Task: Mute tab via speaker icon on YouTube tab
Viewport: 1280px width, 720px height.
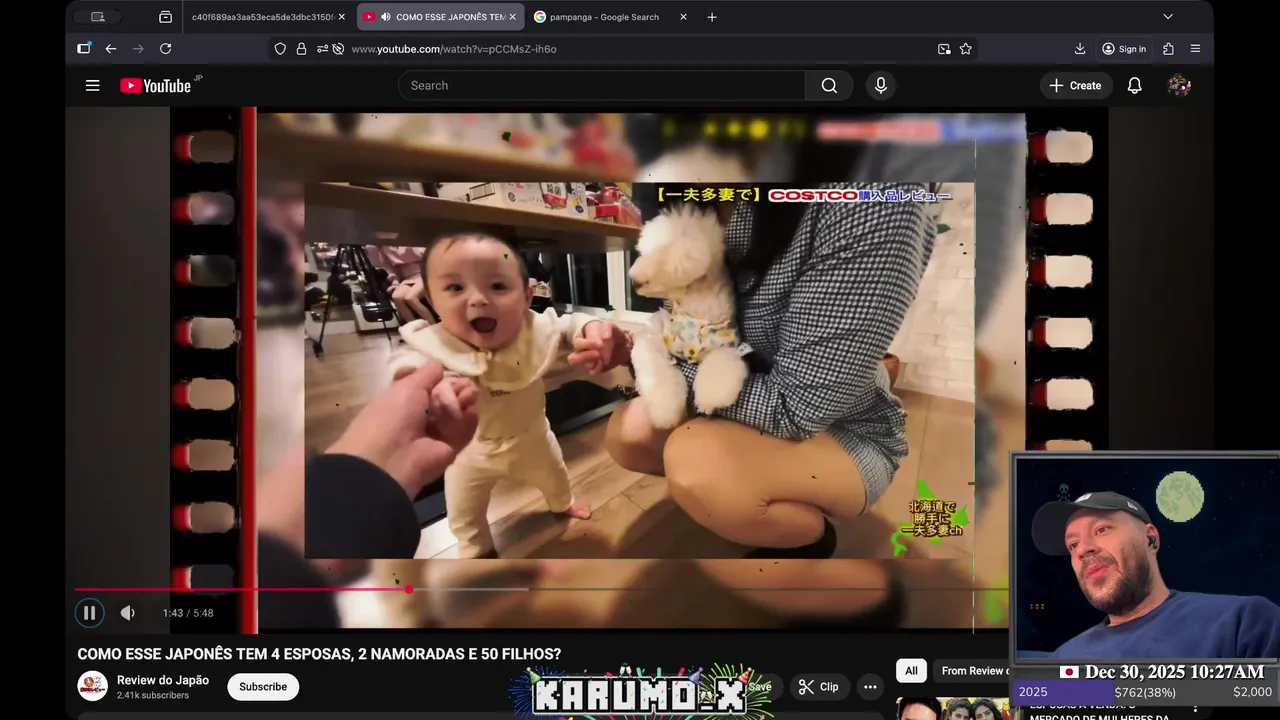Action: 386,17
